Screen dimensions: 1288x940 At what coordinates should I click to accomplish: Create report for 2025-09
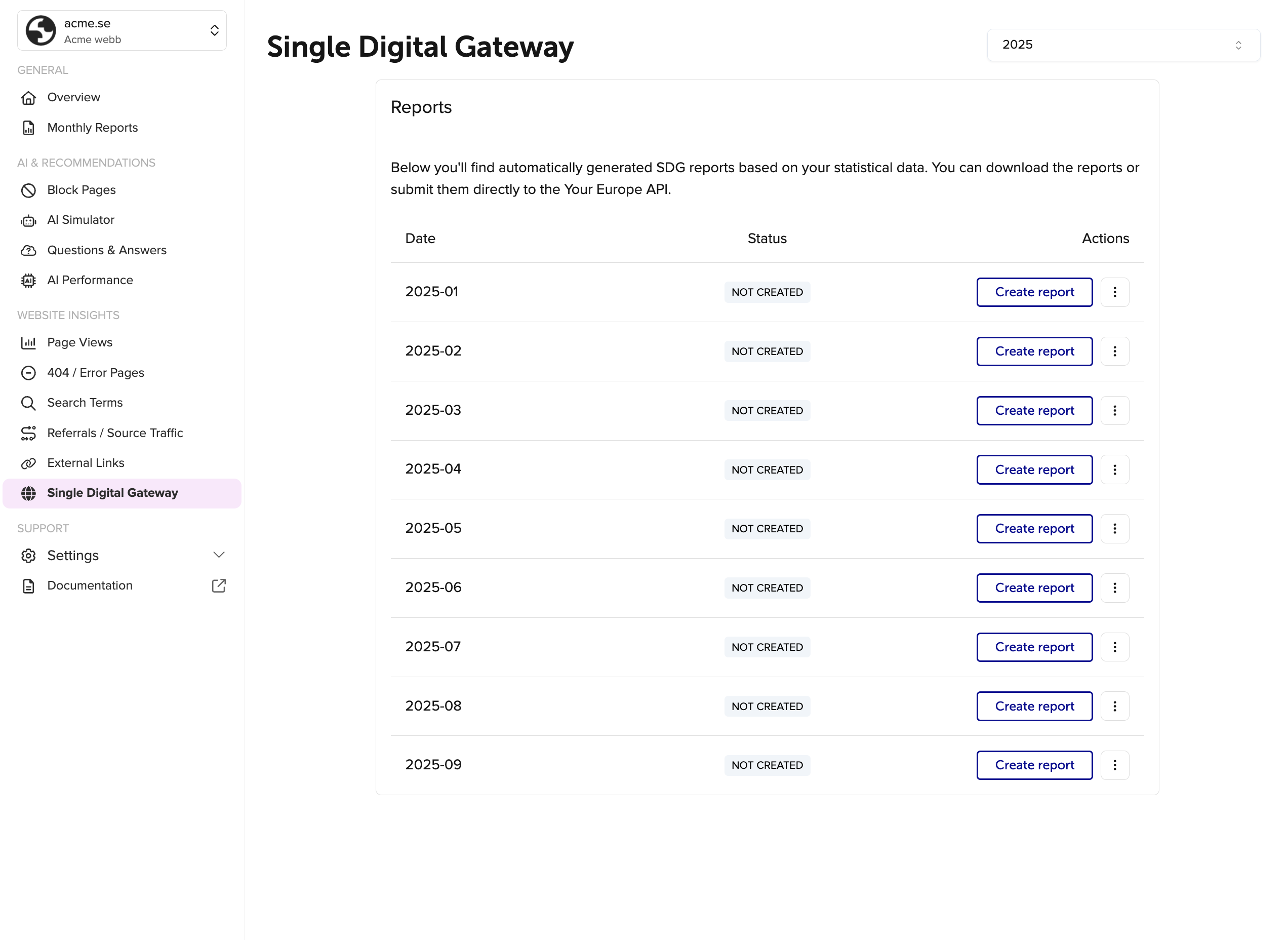click(1034, 765)
